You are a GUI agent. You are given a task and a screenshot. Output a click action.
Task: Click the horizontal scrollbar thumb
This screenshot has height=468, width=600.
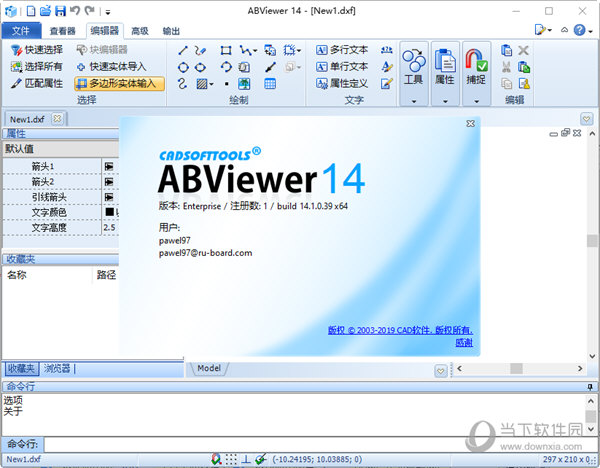pyautogui.click(x=516, y=369)
